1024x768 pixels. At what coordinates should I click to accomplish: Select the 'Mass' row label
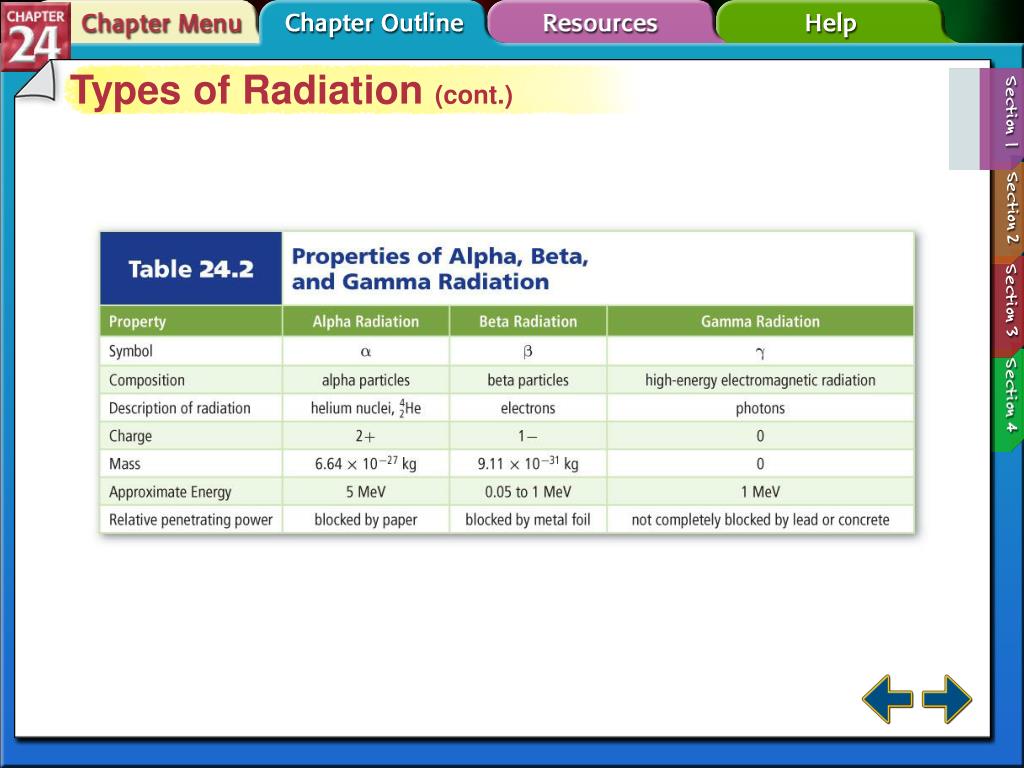[x=124, y=464]
